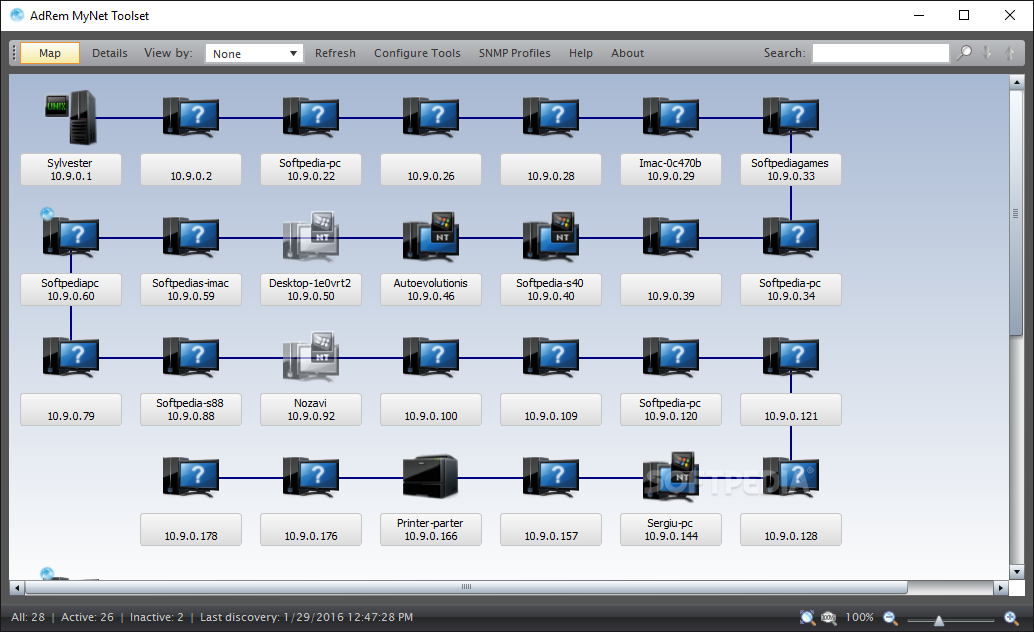Click the vertical scrollbar thumb
The height and width of the screenshot is (632, 1034).
click(1016, 213)
